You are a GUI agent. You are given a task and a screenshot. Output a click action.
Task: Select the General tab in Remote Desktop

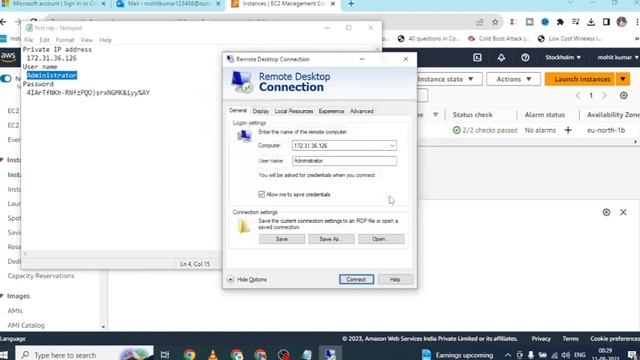tap(238, 111)
